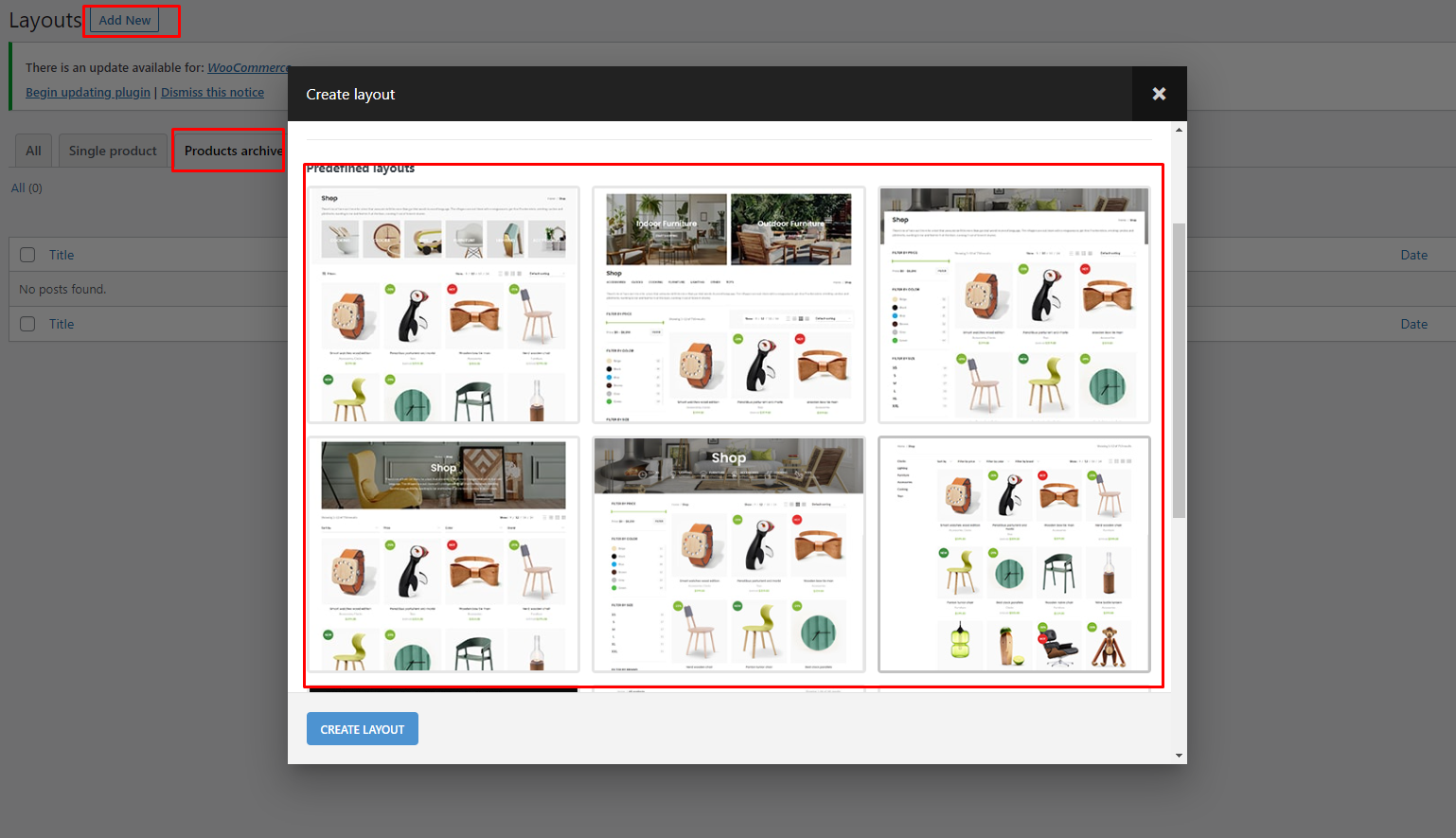This screenshot has width=1456, height=838.
Task: Sort by Title in table header
Action: 62,255
